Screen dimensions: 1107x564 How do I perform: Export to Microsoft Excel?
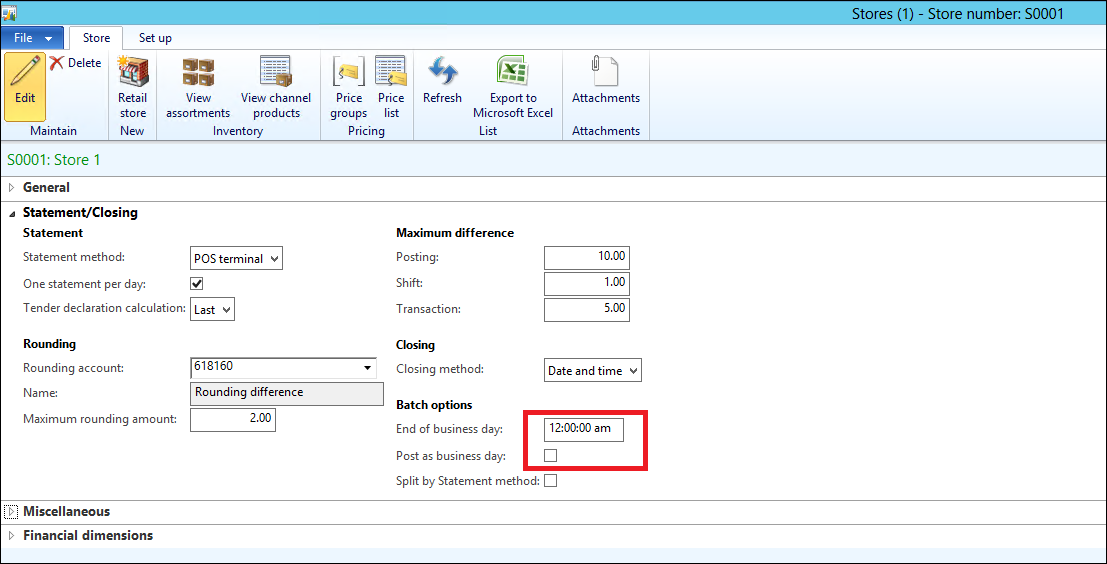513,87
